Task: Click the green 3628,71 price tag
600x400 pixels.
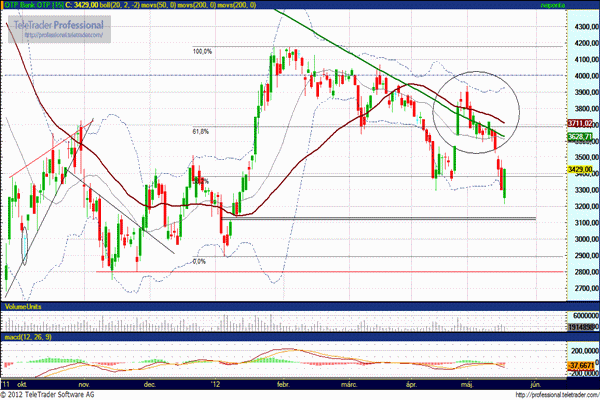Action: tap(579, 137)
